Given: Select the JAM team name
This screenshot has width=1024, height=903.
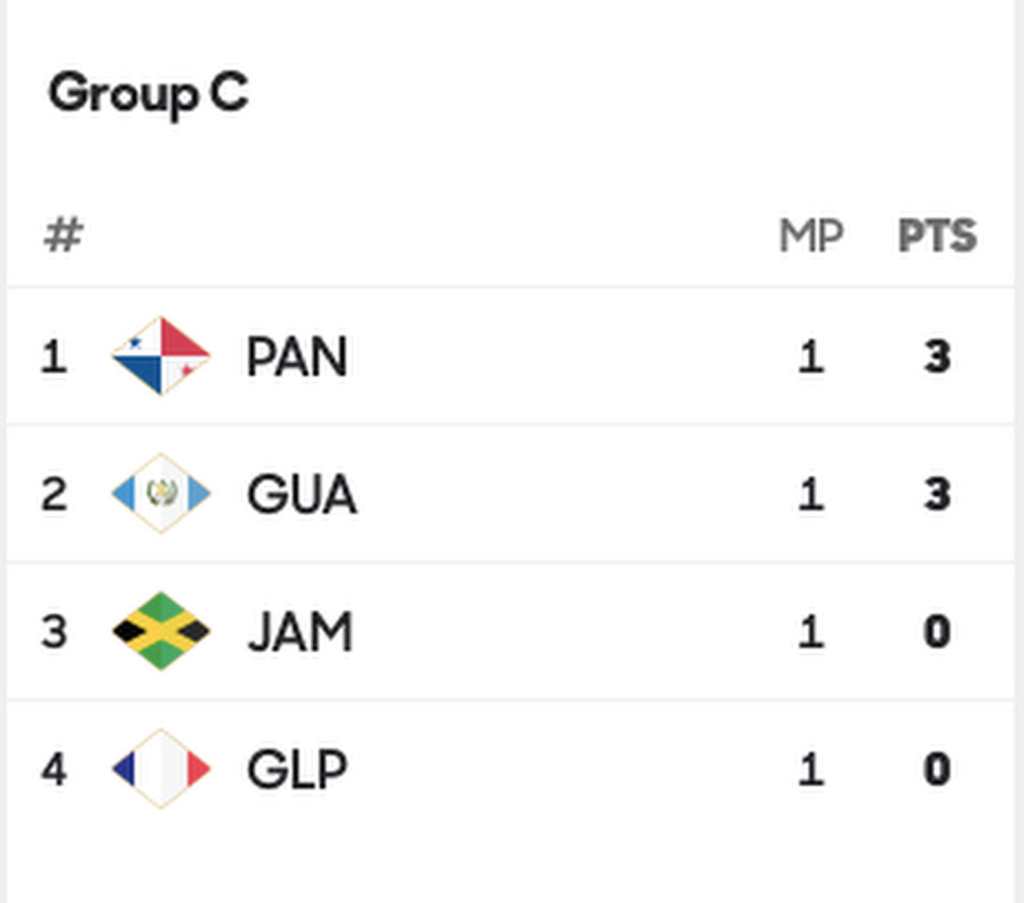Looking at the screenshot, I should [x=299, y=632].
